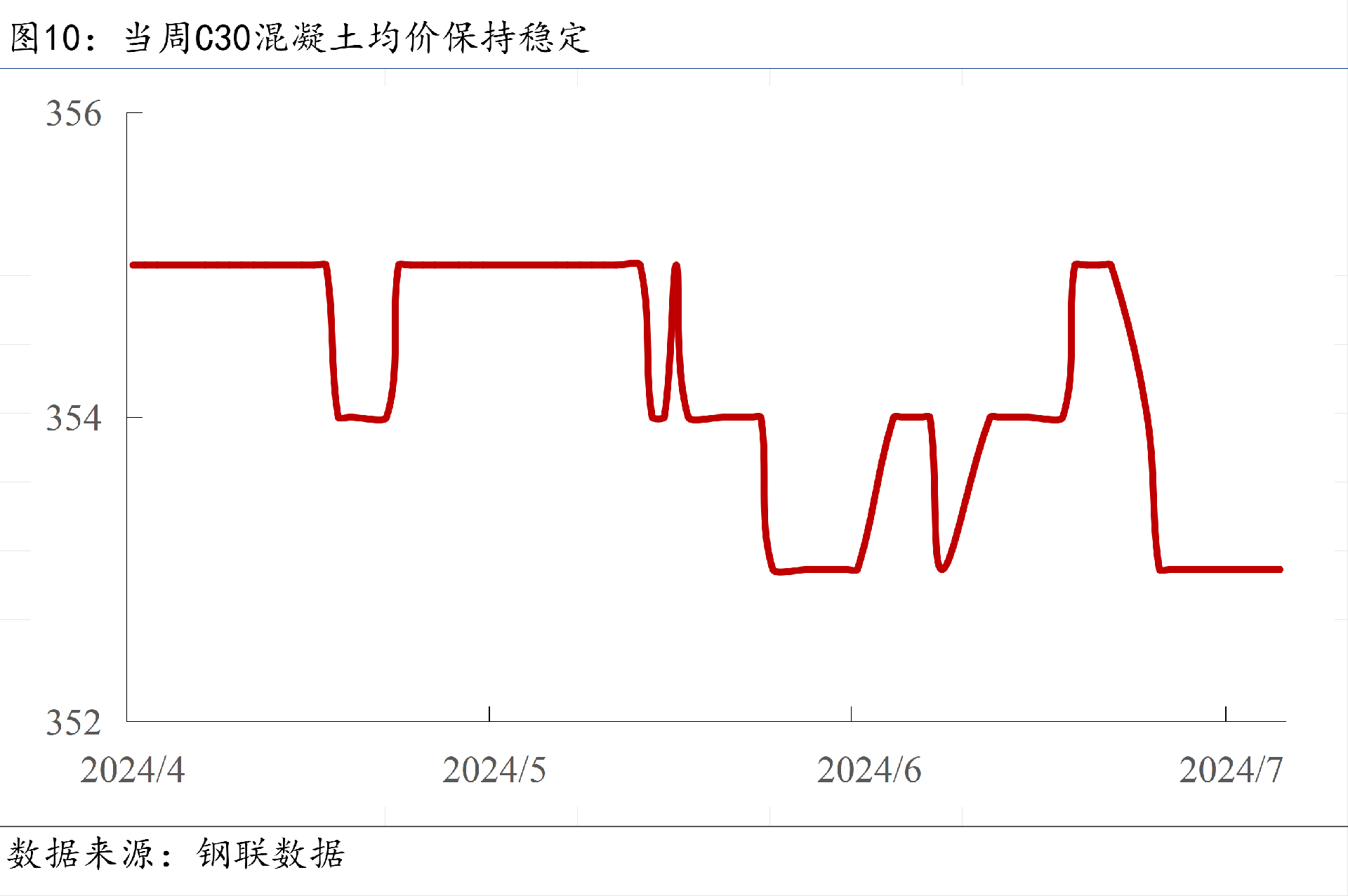Image resolution: width=1348 pixels, height=896 pixels.
Task: Click the 352 y-axis label
Action: 74,723
